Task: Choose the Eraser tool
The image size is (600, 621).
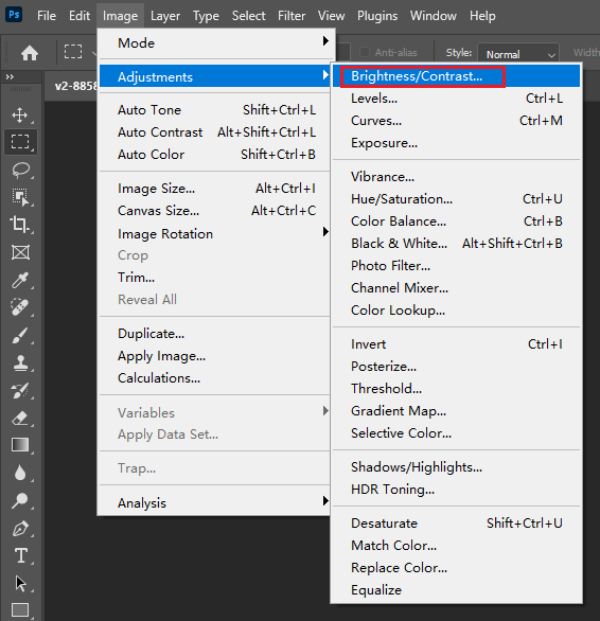Action: [20, 418]
